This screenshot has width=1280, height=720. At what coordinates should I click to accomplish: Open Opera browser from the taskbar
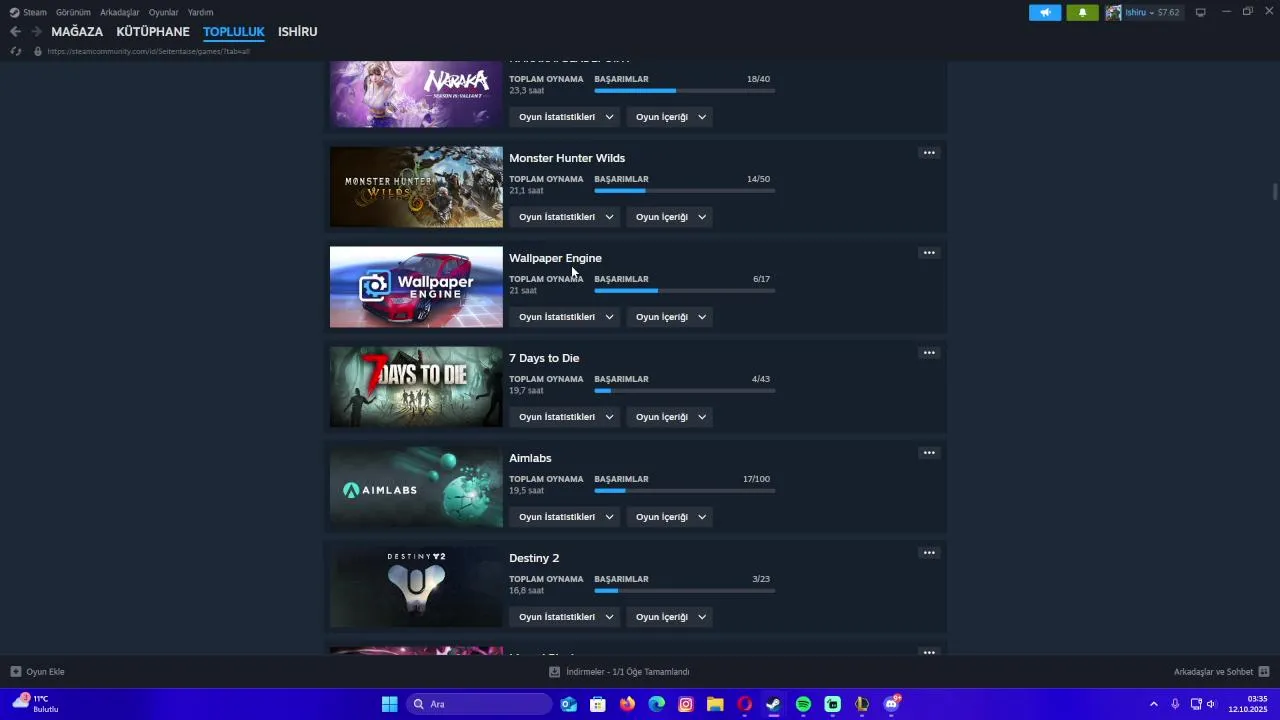[744, 704]
